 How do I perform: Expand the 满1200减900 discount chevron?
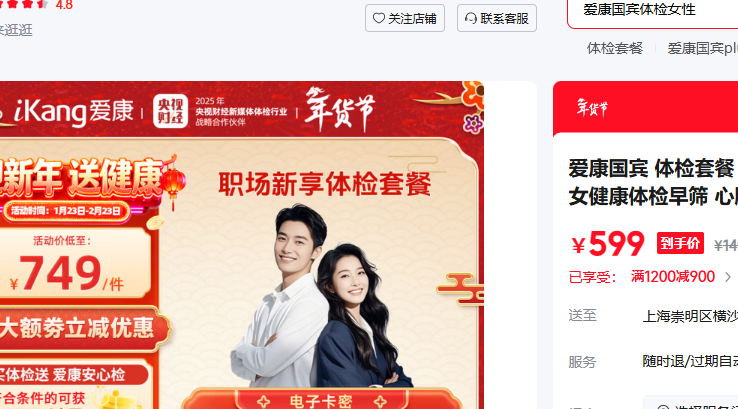point(728,277)
